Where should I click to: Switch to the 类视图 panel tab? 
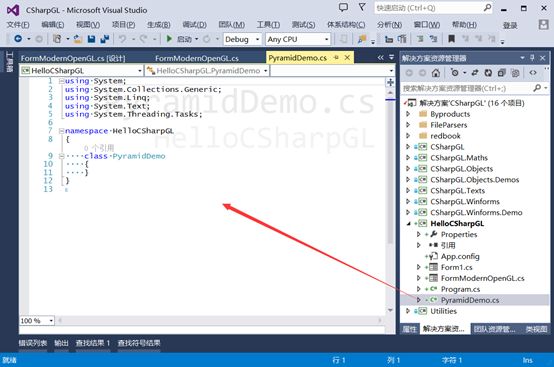536,329
